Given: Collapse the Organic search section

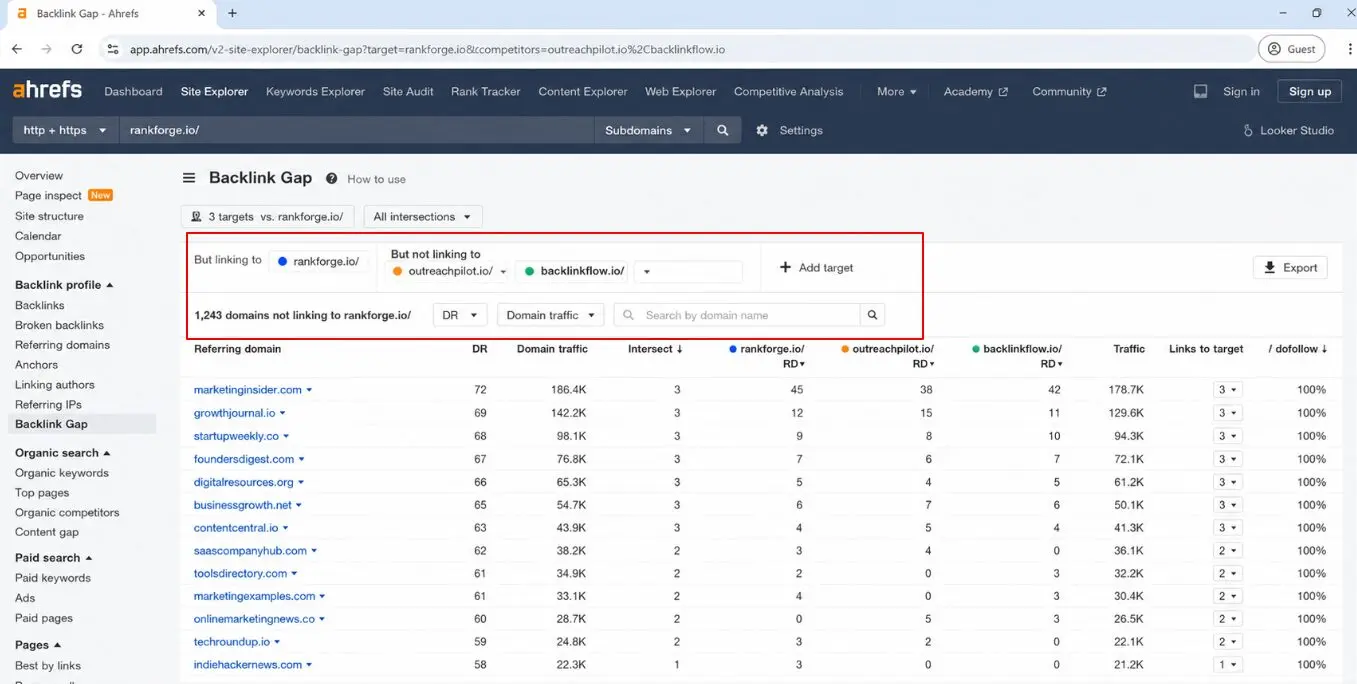Looking at the screenshot, I should [62, 453].
